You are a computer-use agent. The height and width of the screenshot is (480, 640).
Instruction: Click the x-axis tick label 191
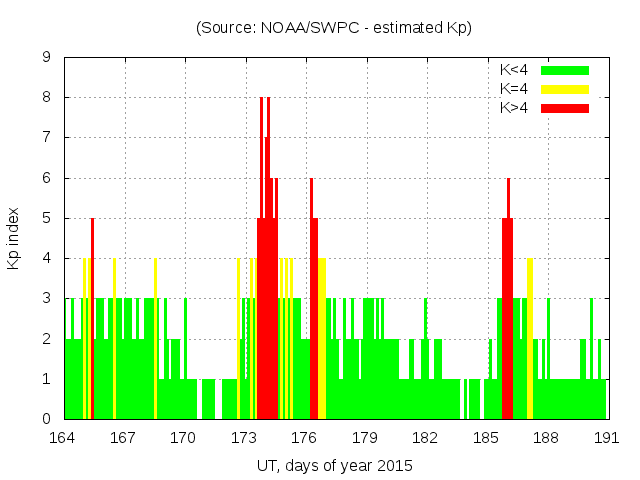tap(606, 437)
